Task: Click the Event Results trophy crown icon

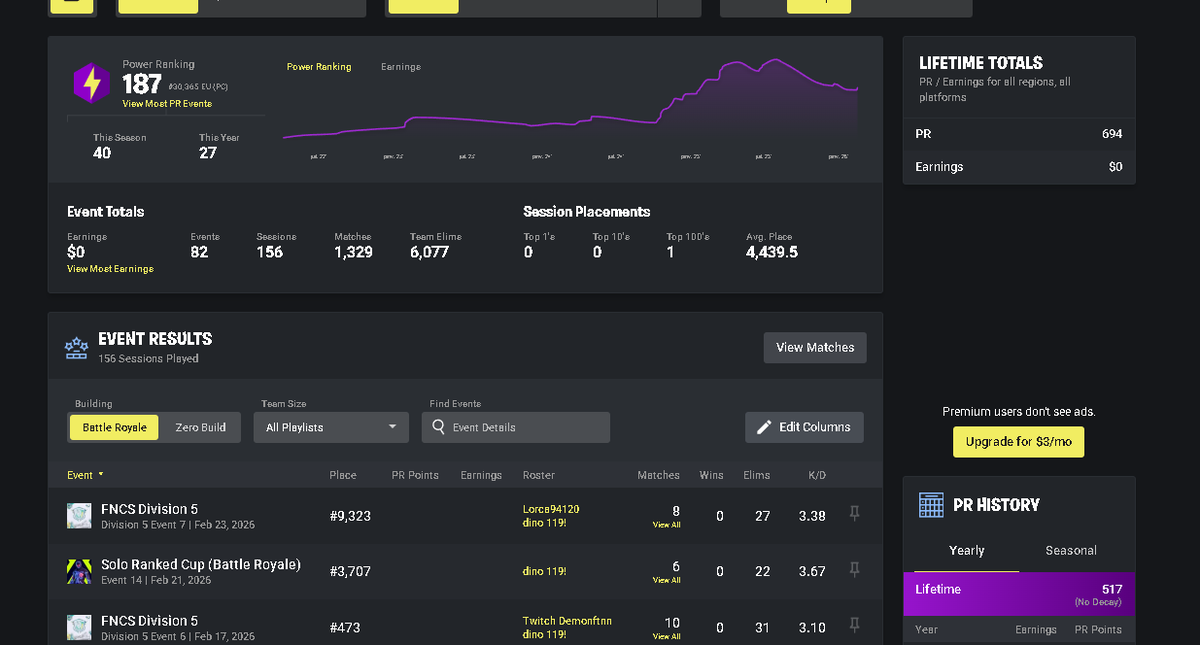Action: coord(77,347)
